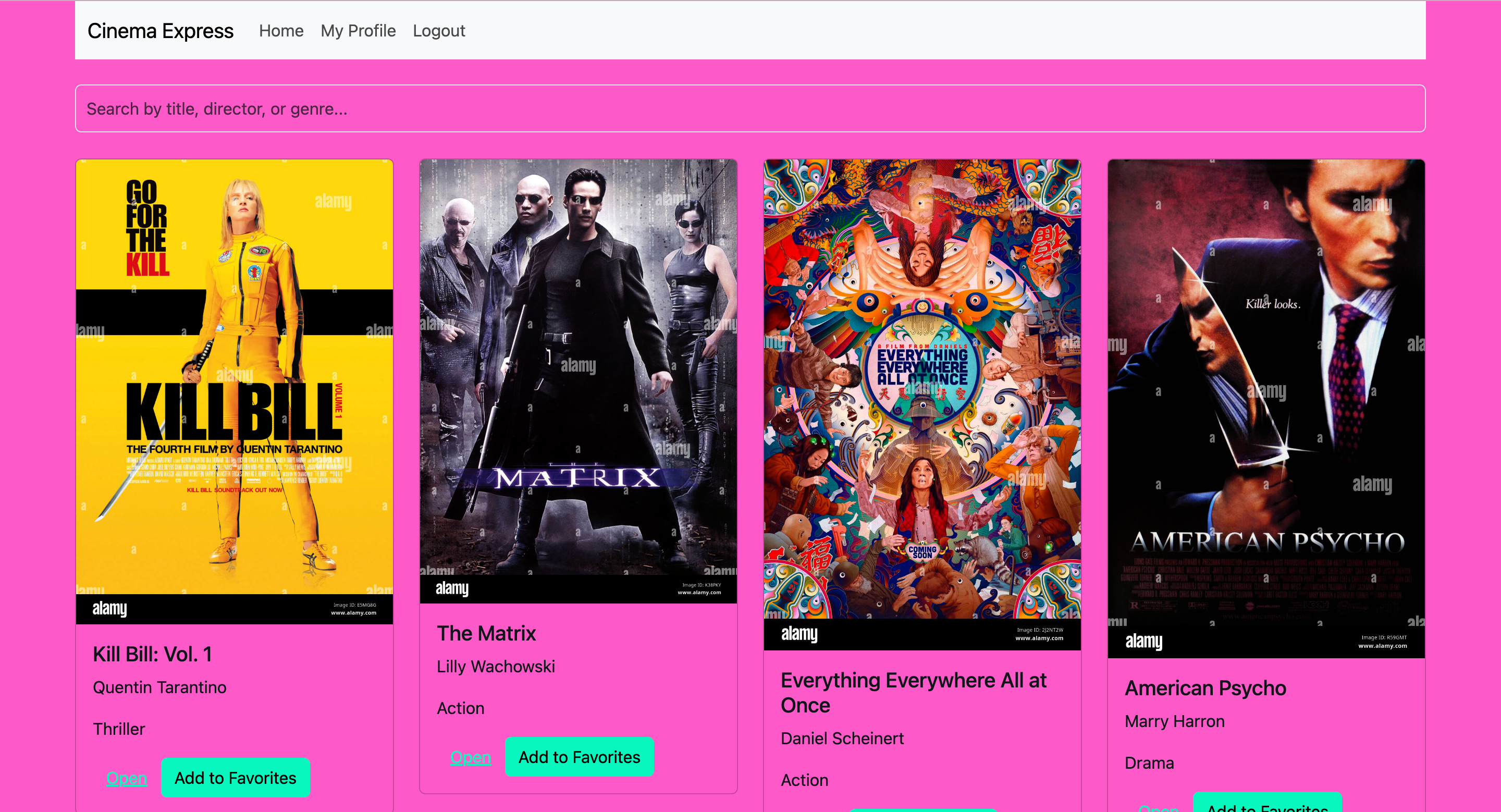Open the Kill Bill: Vol. 1 movie
Screen dimensions: 1501x812
coord(127,778)
